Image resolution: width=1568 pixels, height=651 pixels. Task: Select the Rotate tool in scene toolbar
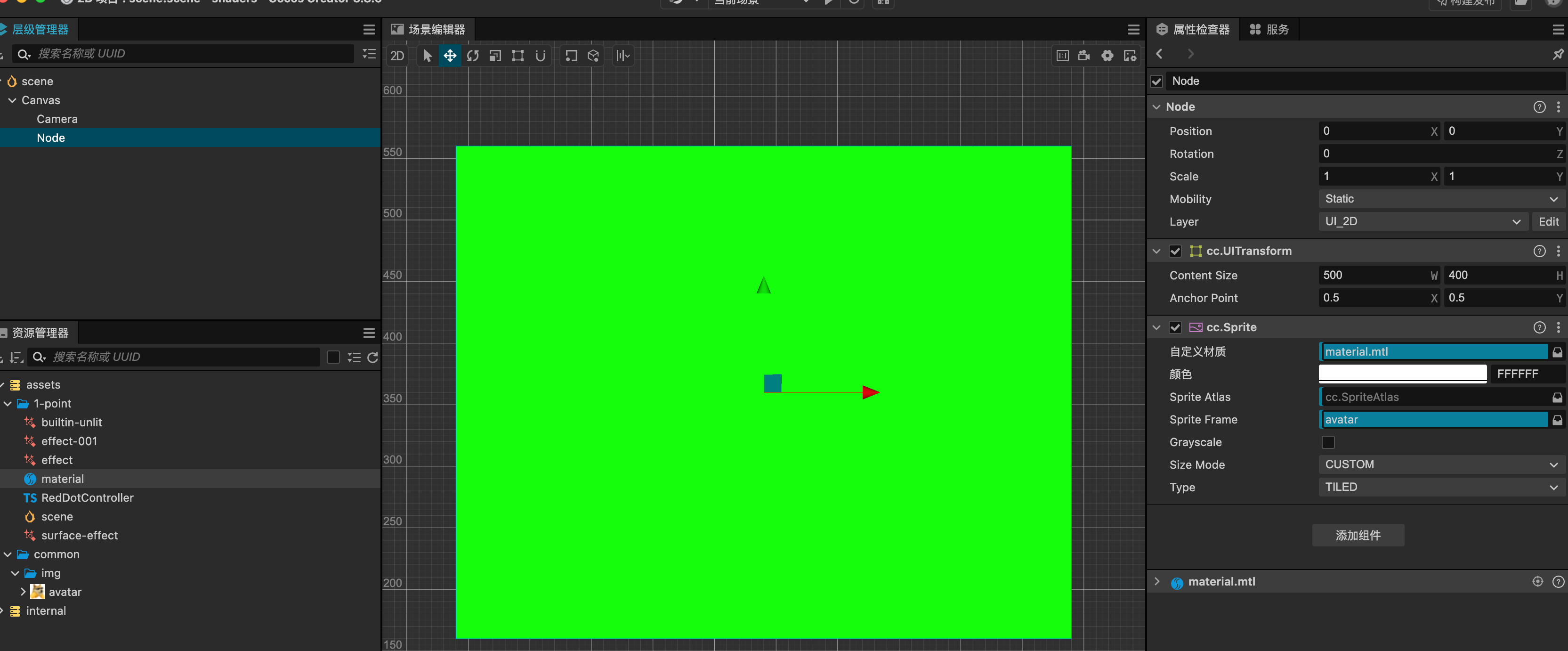[x=472, y=56]
